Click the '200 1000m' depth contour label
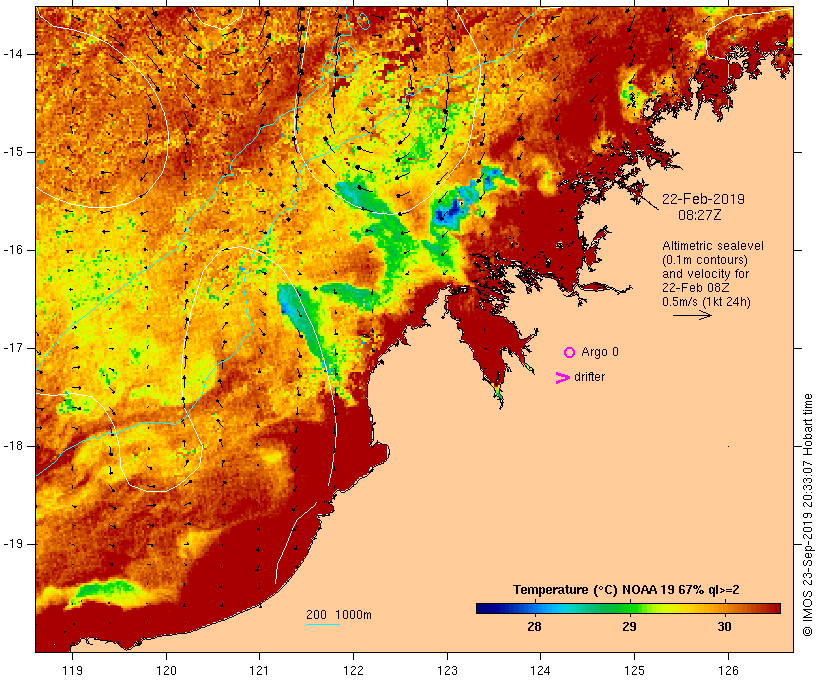This screenshot has width=820, height=680. pyautogui.click(x=339, y=615)
